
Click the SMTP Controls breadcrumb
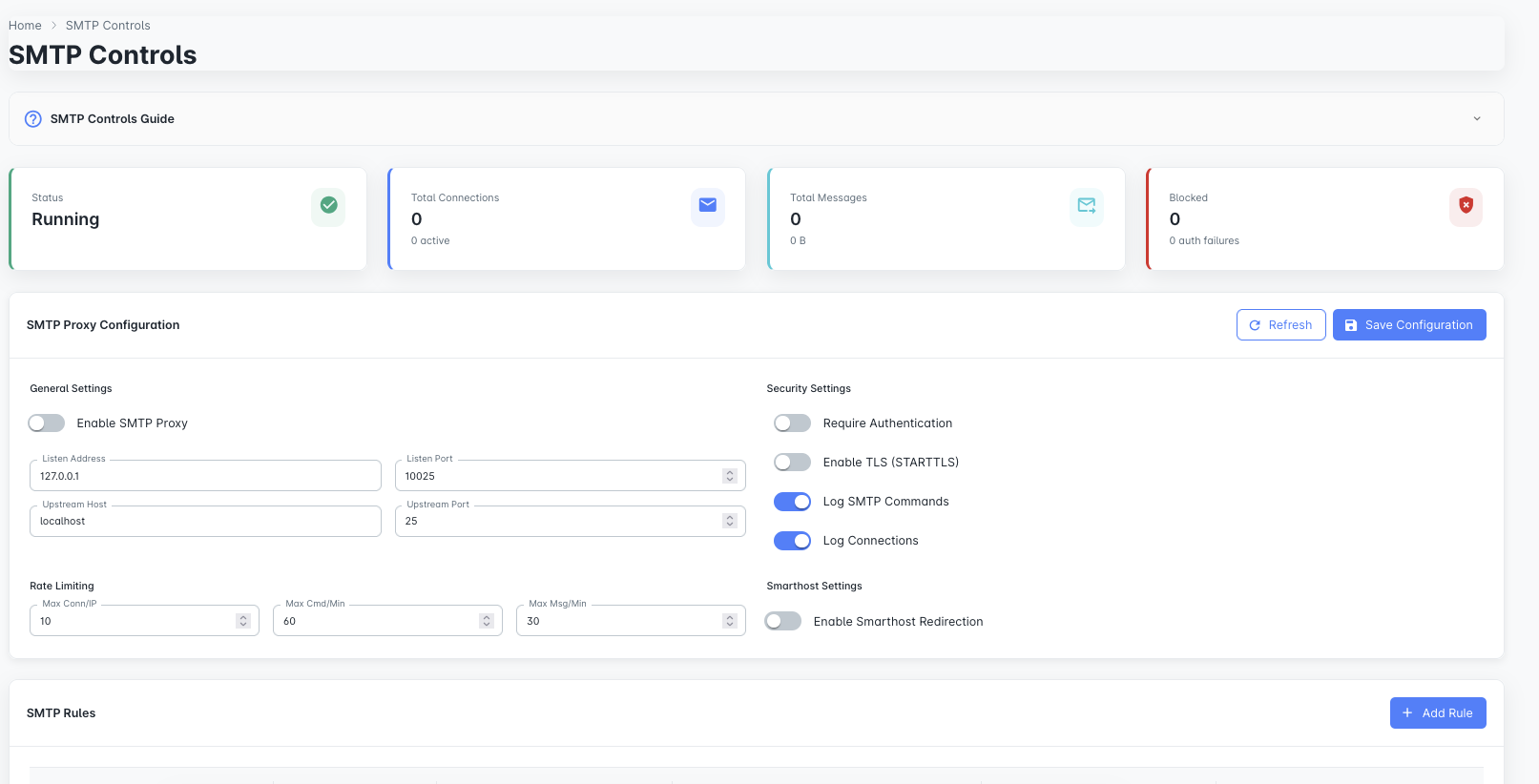click(108, 26)
